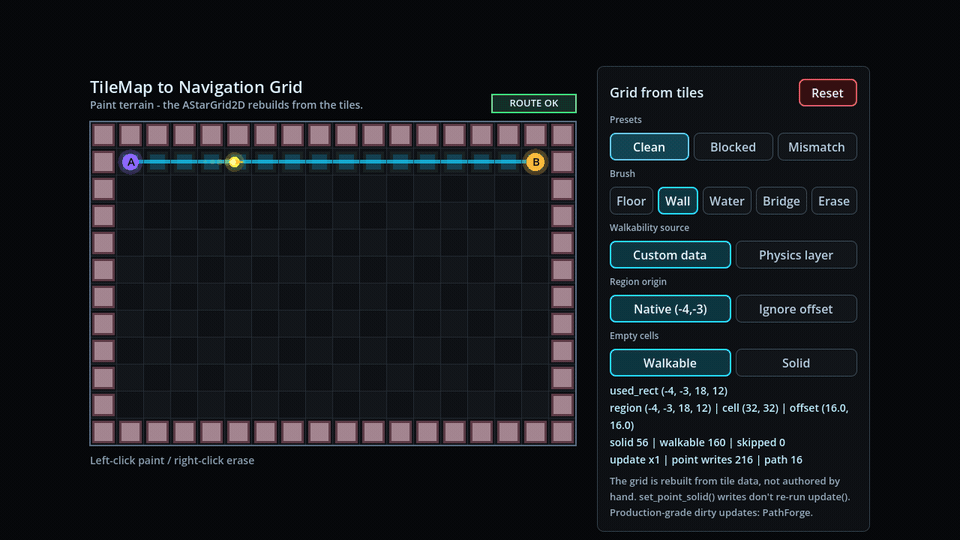The image size is (960, 540).
Task: Click the wall tile left of marker A
Action: coord(103,162)
